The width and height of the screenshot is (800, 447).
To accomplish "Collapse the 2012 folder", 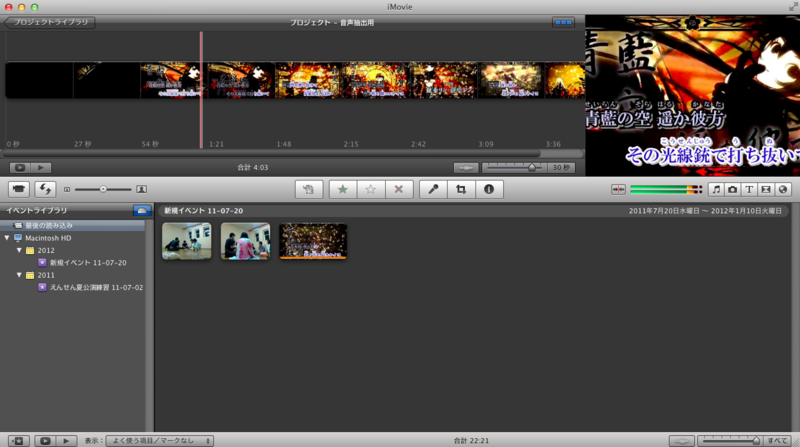I will point(19,250).
